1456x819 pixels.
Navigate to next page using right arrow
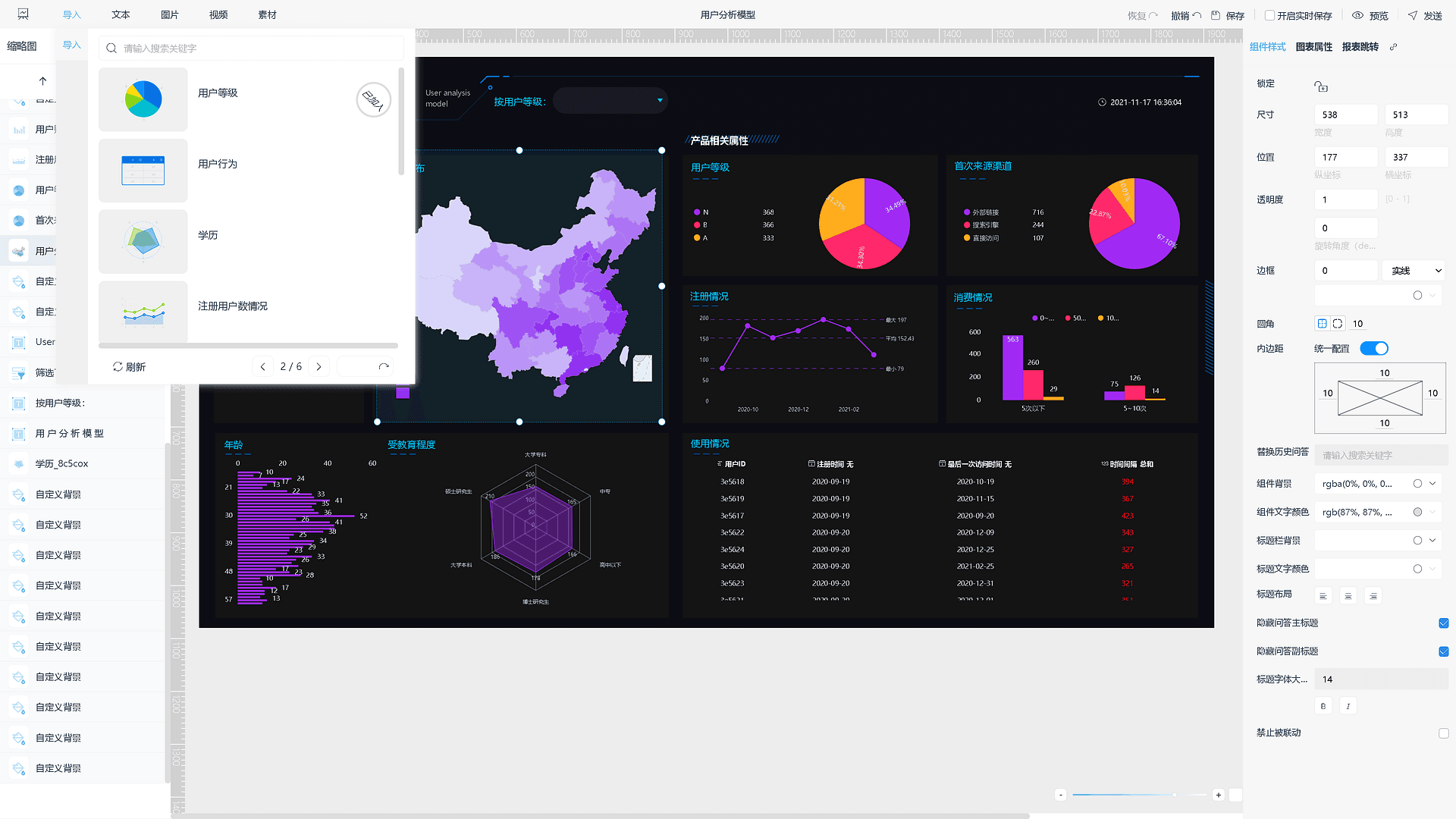tap(319, 366)
